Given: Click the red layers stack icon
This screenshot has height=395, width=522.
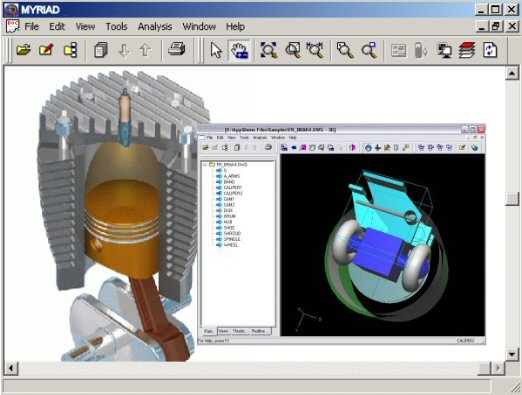Looking at the screenshot, I should pyautogui.click(x=467, y=50).
